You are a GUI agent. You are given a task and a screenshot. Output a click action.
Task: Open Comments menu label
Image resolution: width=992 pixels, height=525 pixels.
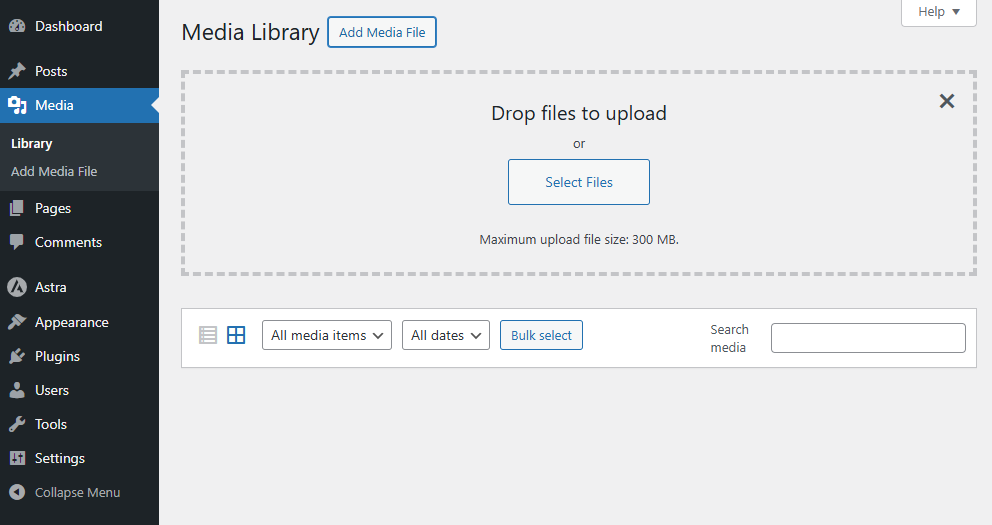coord(68,242)
